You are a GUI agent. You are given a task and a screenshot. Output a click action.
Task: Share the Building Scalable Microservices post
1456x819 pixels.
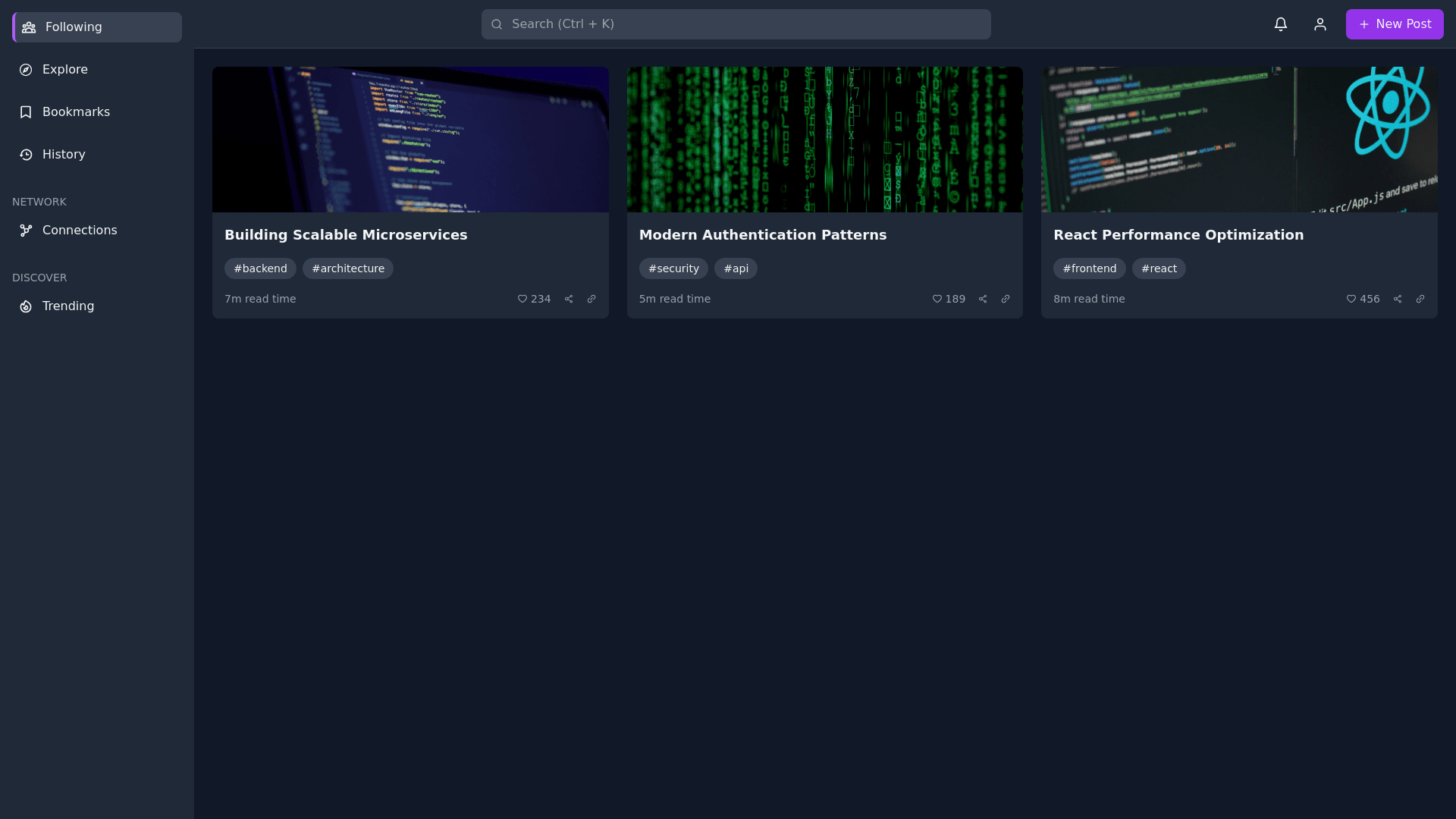[568, 299]
